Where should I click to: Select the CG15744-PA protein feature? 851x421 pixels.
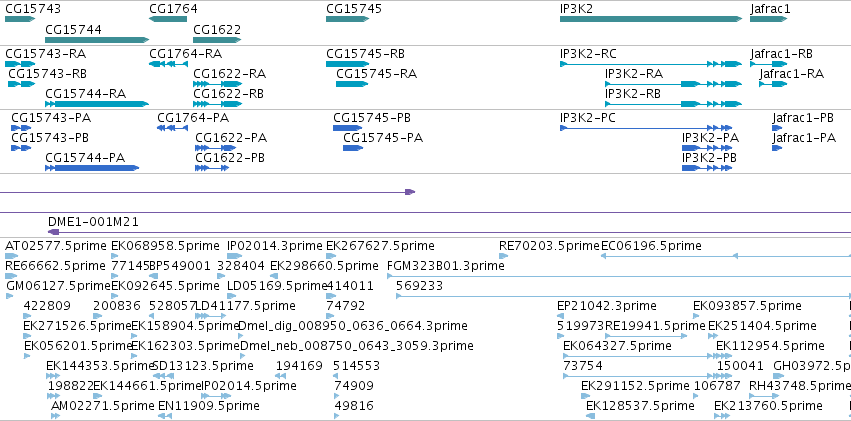[92, 168]
